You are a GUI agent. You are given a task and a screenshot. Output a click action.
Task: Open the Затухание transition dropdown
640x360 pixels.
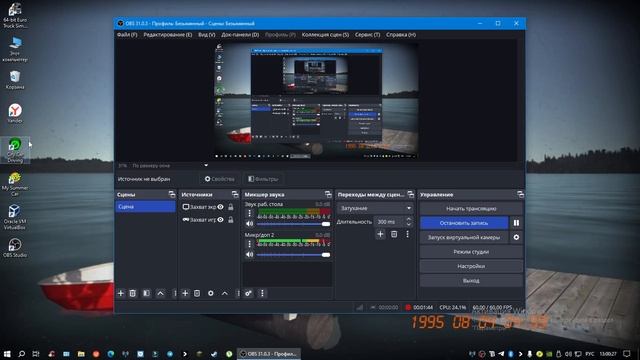[375, 208]
